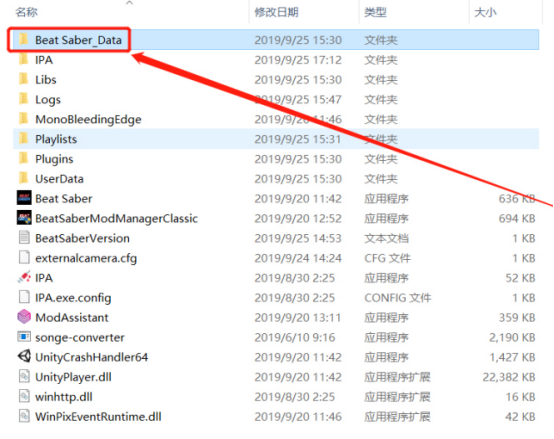The image size is (554, 439).
Task: Click the Plugins folder icon
Action: pos(23,158)
